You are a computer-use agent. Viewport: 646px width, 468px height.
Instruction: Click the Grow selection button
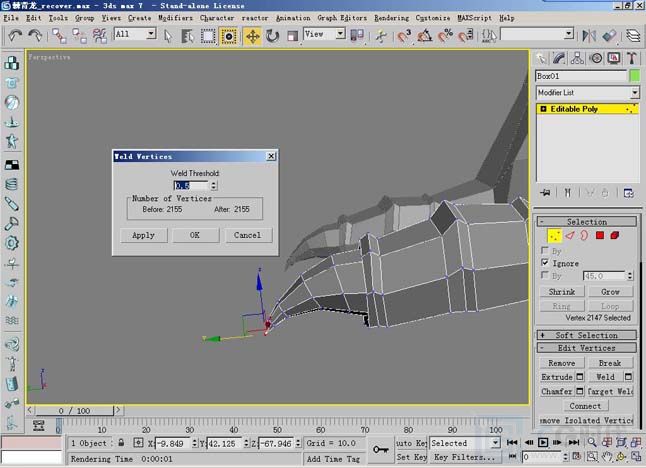click(610, 292)
